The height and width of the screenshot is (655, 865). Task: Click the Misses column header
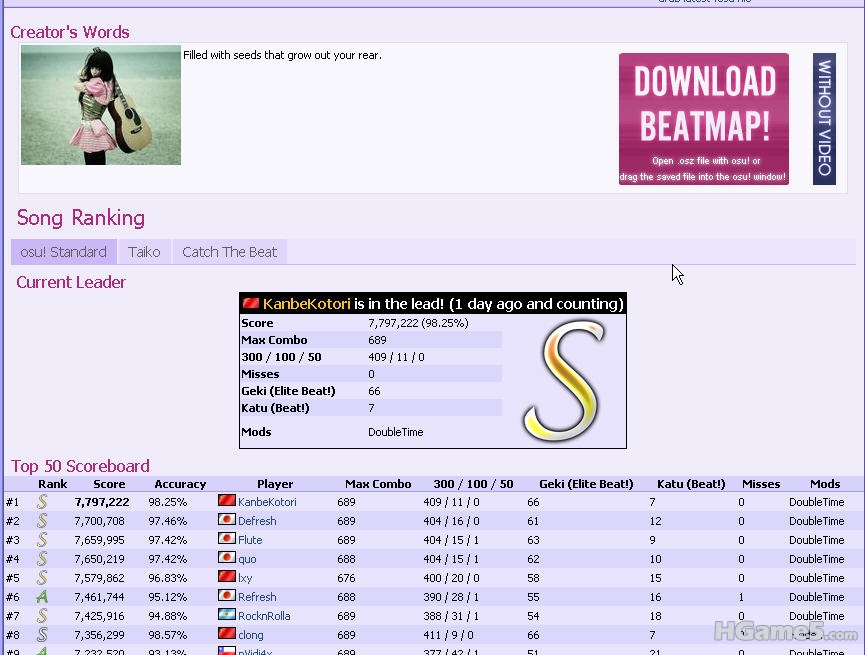pyautogui.click(x=761, y=484)
